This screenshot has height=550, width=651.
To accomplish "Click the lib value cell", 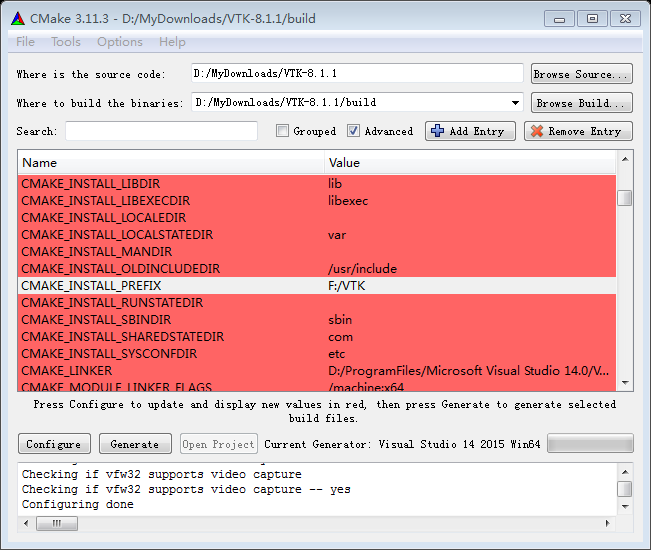I will pyautogui.click(x=470, y=183).
